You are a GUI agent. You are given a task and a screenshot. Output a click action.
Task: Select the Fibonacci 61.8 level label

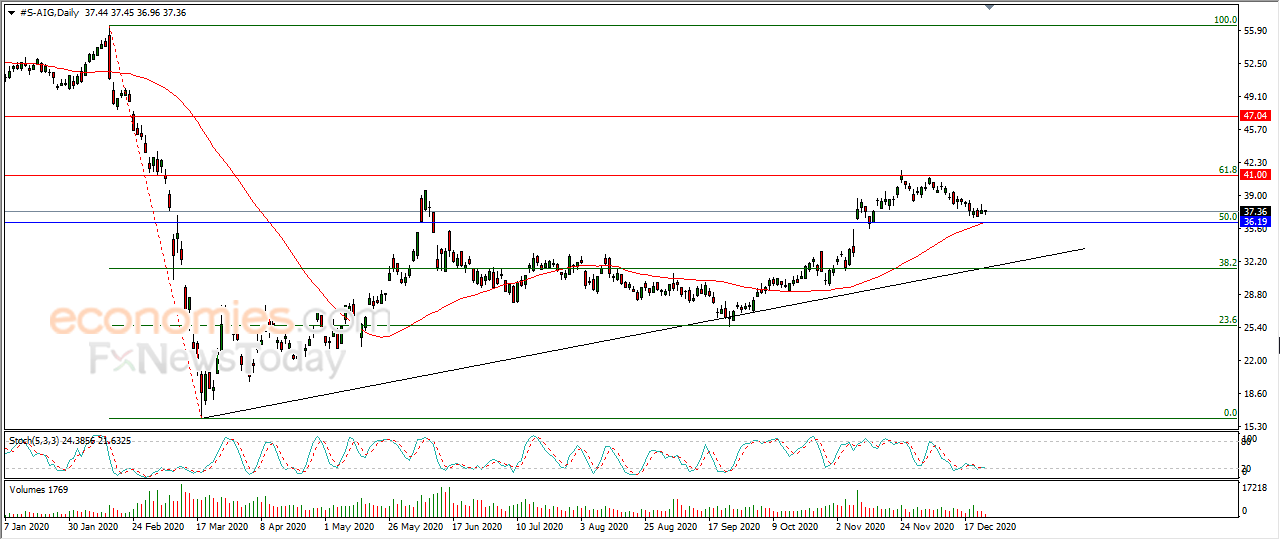tap(1227, 170)
